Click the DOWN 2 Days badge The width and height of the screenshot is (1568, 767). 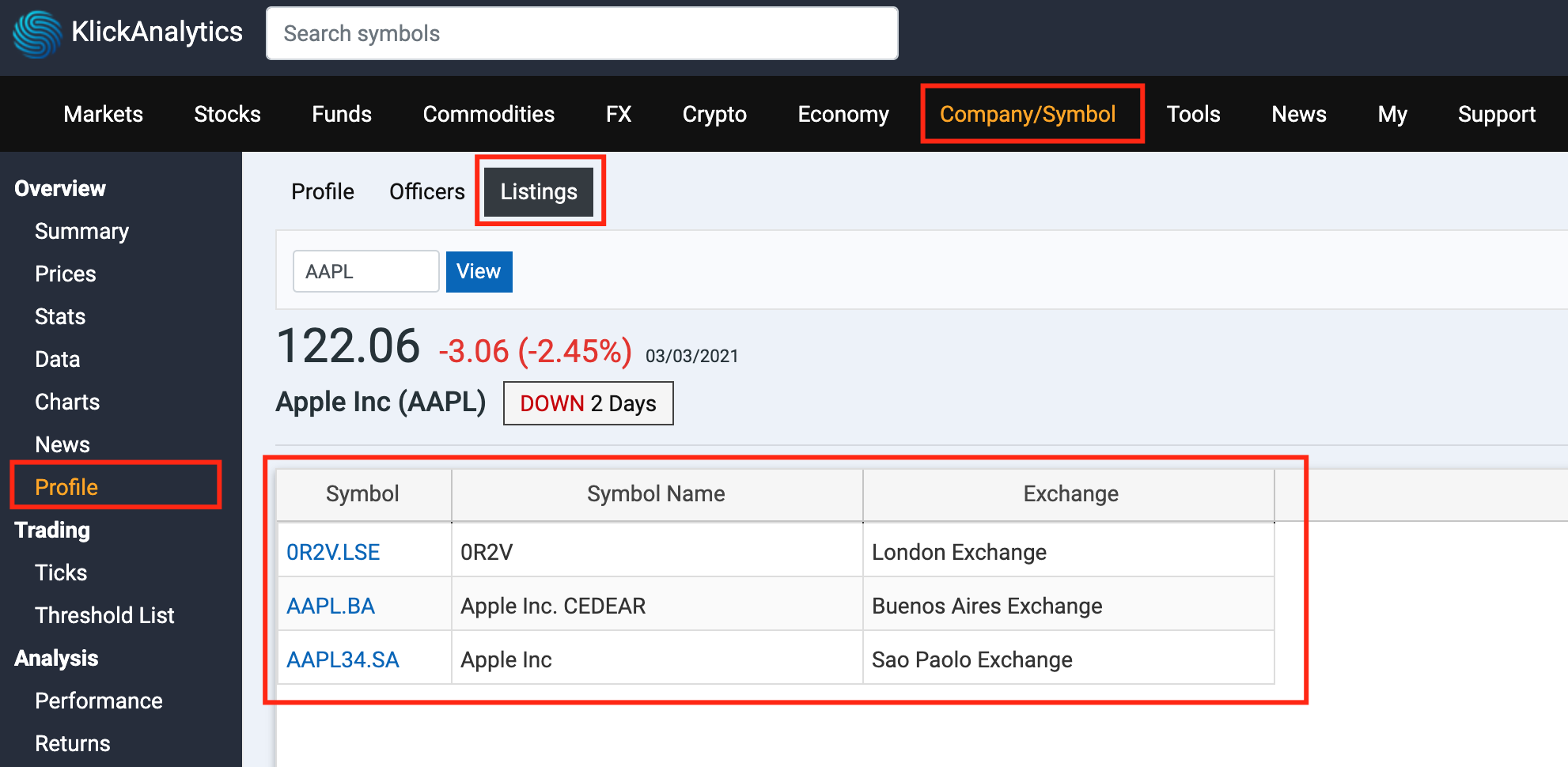point(589,403)
